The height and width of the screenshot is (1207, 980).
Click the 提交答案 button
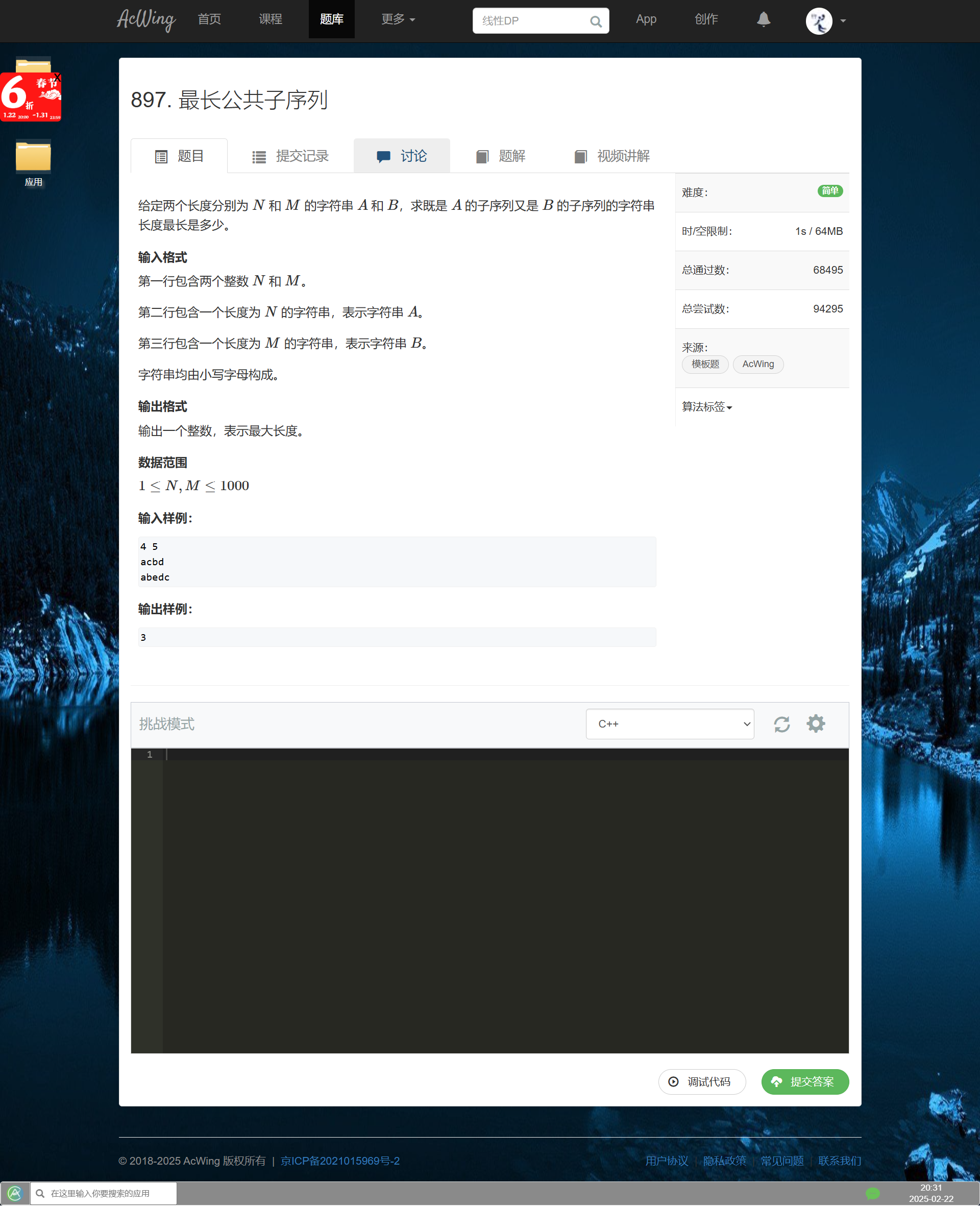click(804, 1082)
